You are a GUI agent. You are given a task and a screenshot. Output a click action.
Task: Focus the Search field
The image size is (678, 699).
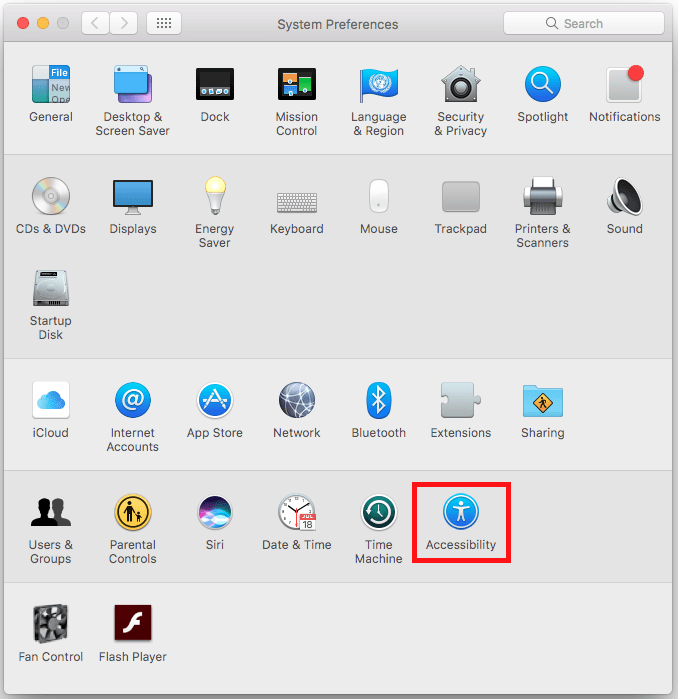click(584, 23)
